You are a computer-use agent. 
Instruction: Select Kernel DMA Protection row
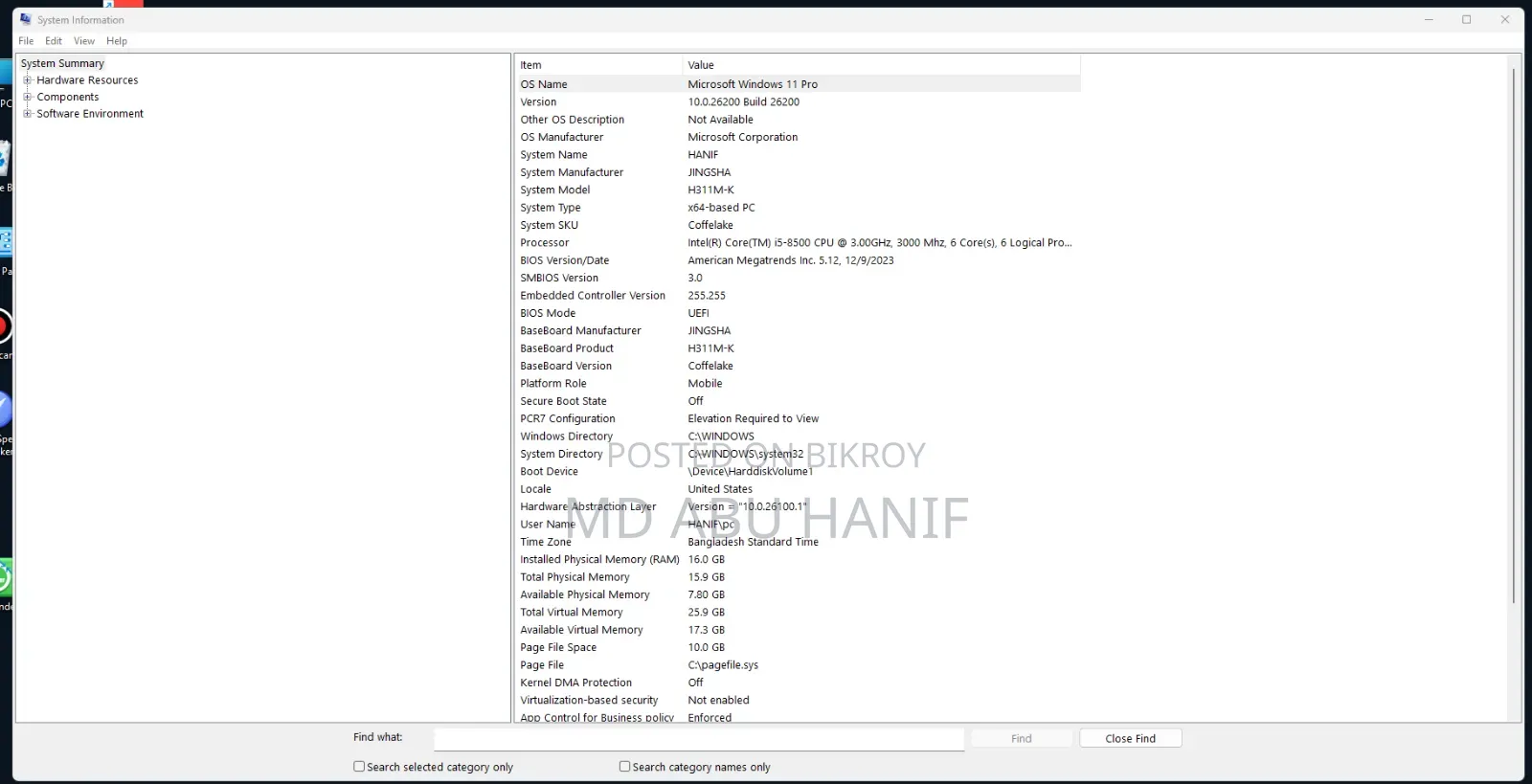798,683
